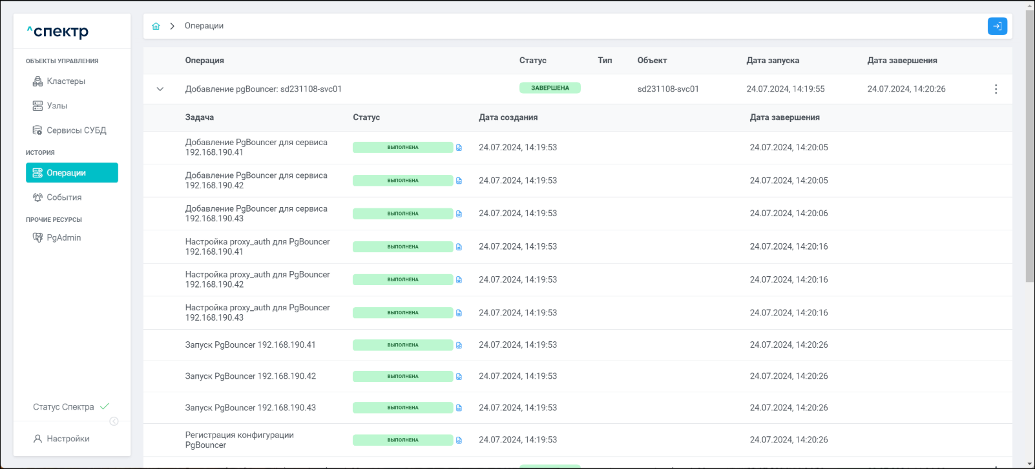Open the События history page
Screen dimensions: 1036x470
point(64,197)
